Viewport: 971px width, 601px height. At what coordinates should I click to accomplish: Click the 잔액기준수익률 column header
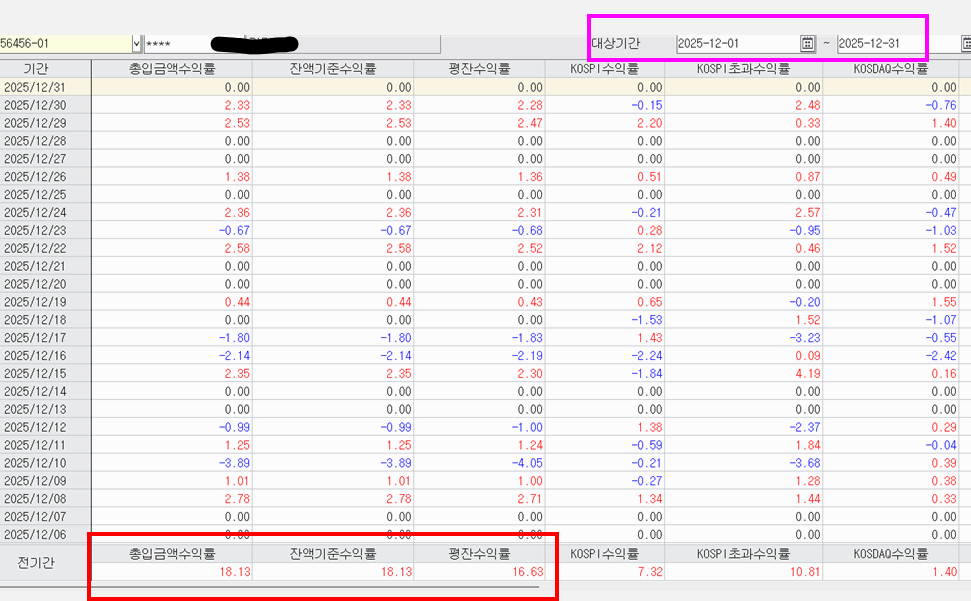coord(333,69)
